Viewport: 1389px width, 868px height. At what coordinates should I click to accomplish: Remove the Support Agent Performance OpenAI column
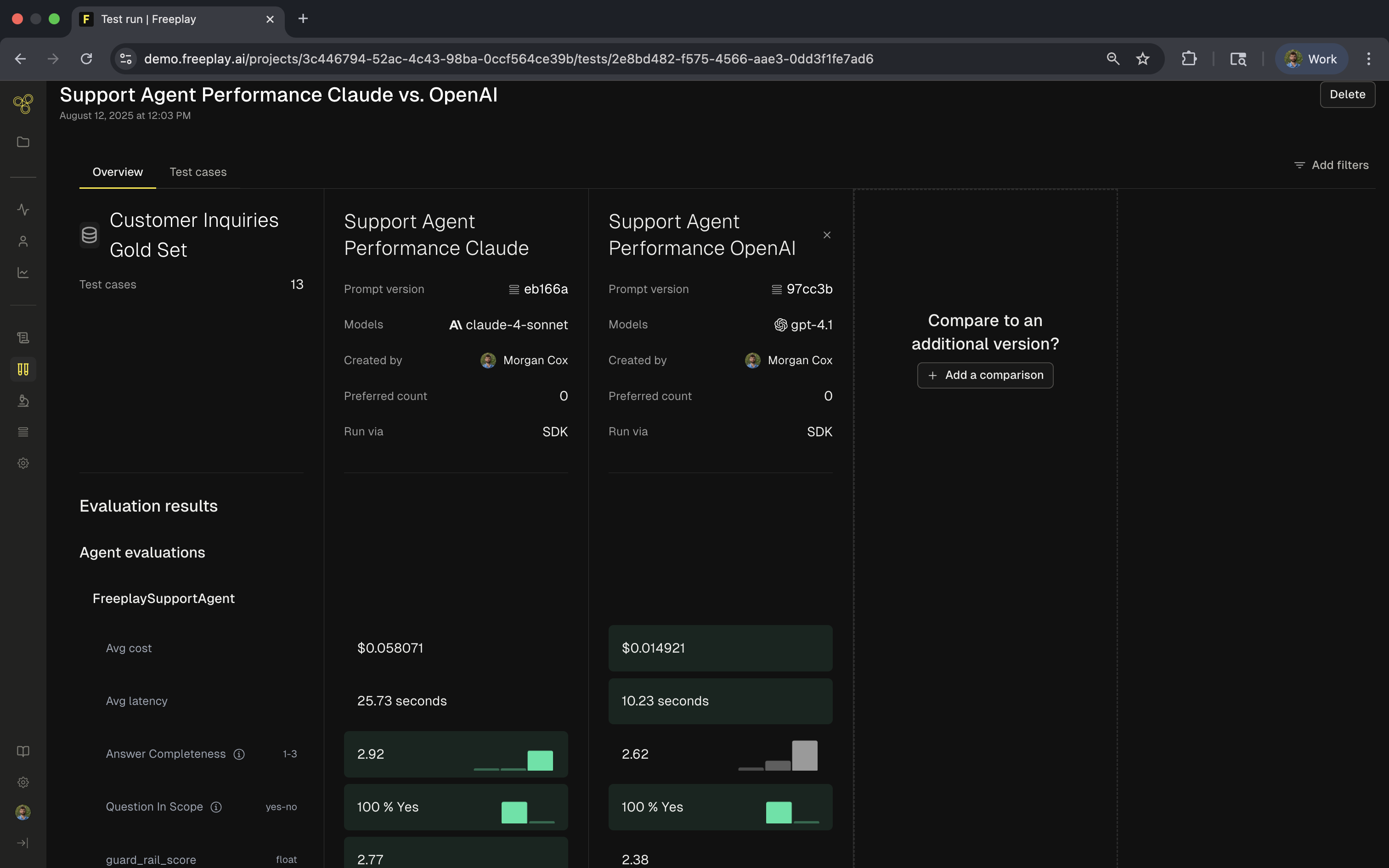coord(827,235)
